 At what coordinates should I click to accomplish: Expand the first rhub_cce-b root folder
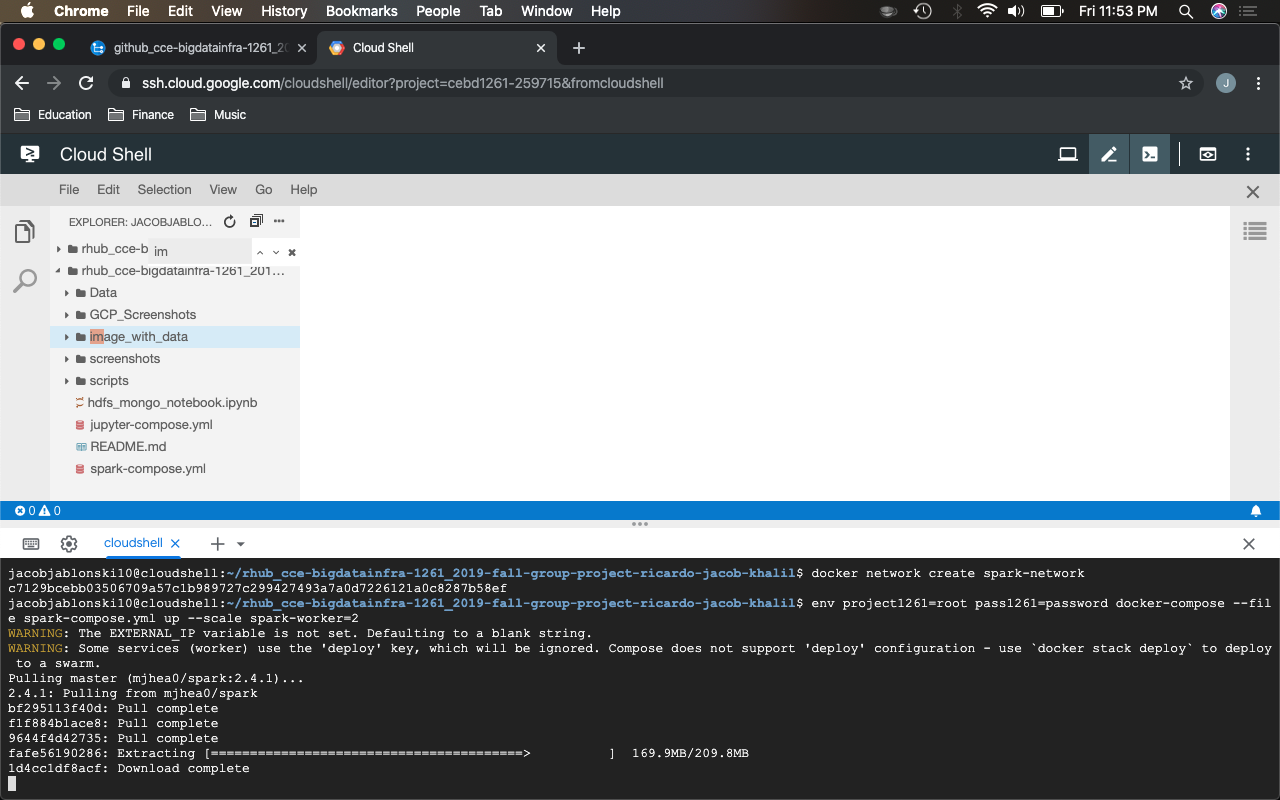59,249
